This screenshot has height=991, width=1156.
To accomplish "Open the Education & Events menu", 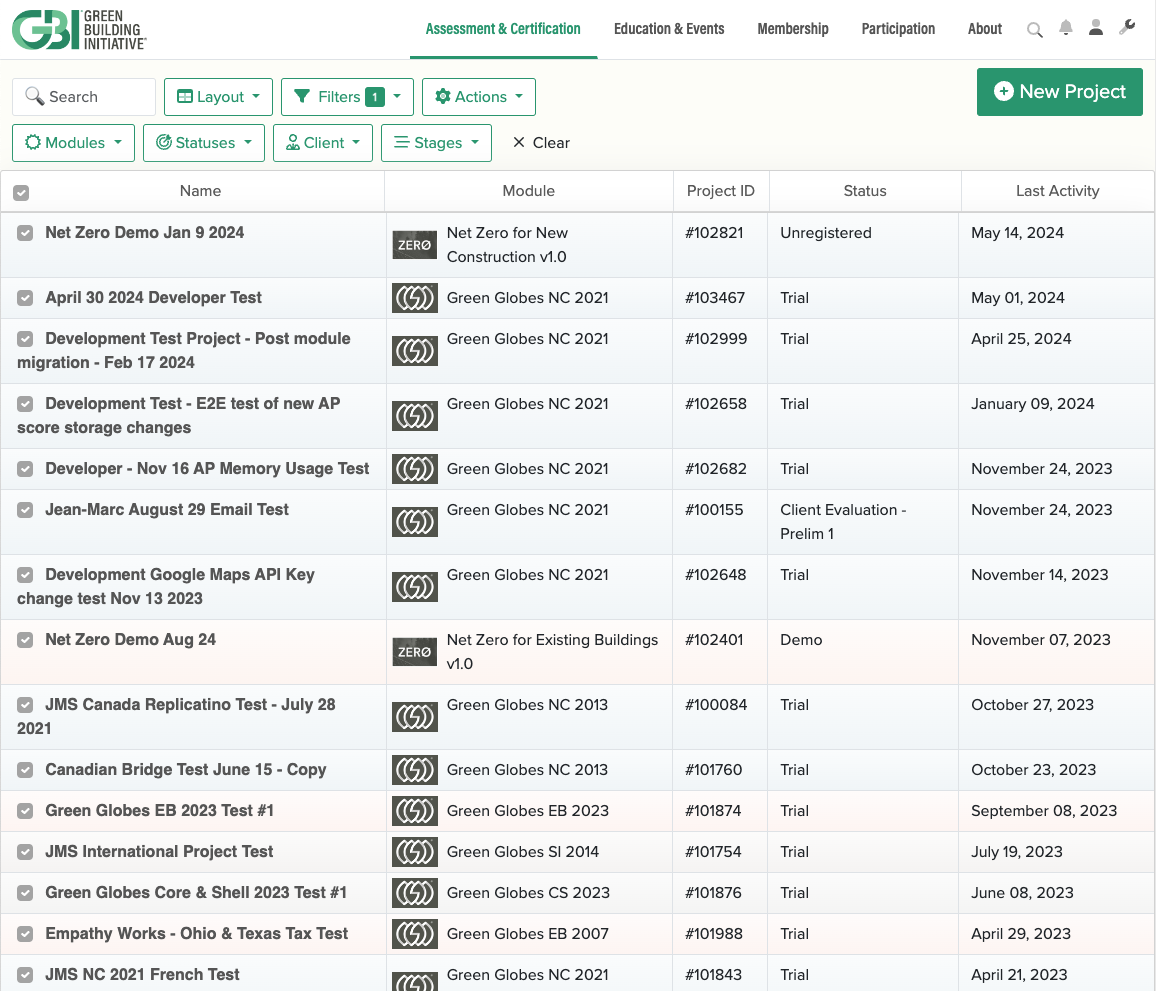I will pyautogui.click(x=669, y=29).
